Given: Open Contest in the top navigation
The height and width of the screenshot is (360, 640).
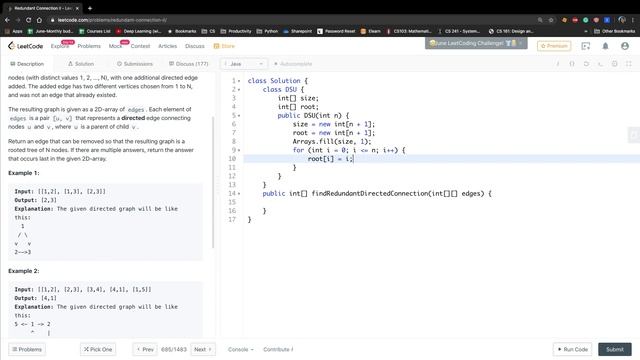Looking at the screenshot, I should pos(140,46).
